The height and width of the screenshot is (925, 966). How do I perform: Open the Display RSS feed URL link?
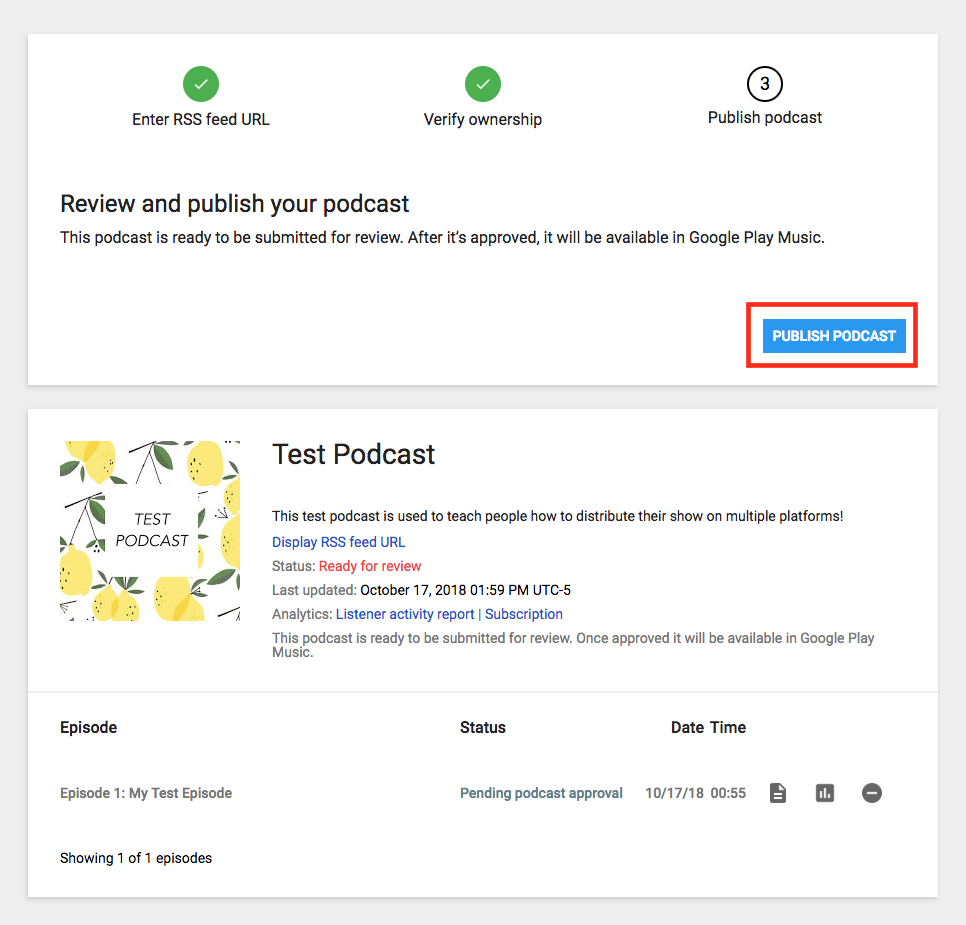click(339, 542)
